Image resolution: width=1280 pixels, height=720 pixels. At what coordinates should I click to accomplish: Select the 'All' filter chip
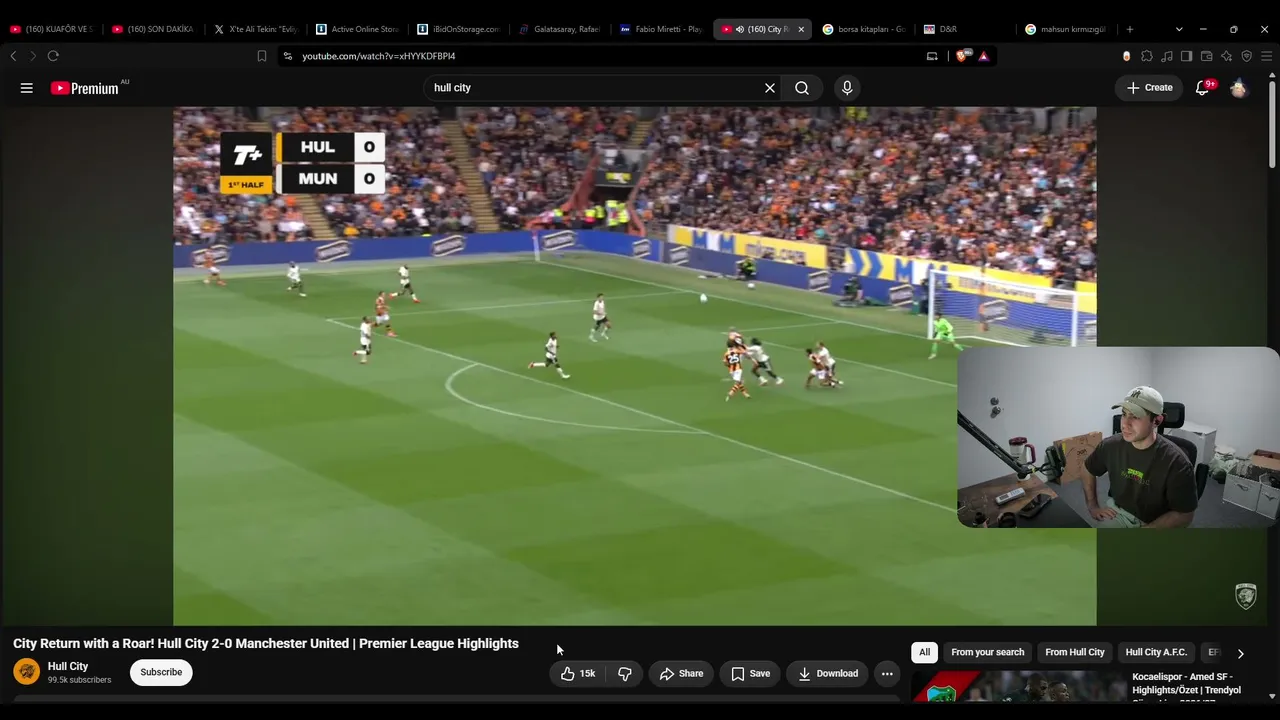pos(924,652)
